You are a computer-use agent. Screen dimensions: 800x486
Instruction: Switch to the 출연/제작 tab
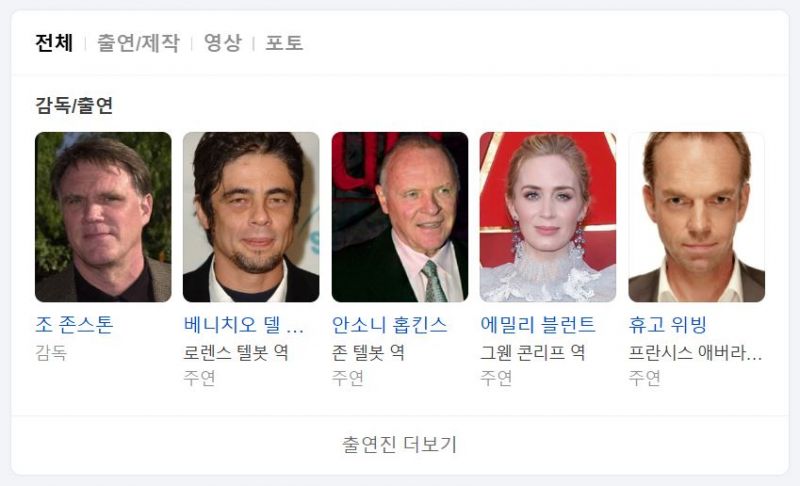[x=138, y=43]
